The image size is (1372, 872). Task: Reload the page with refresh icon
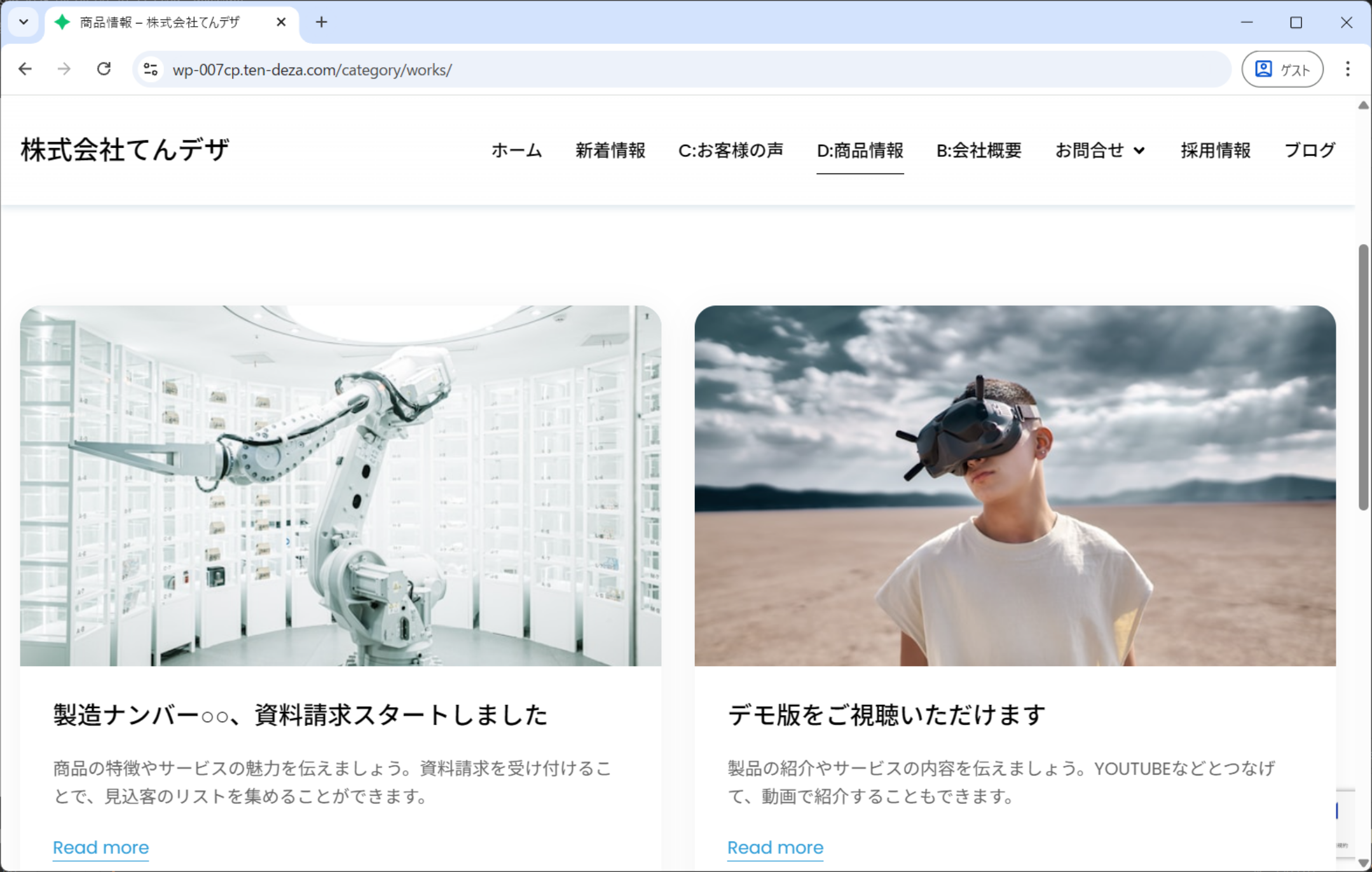pos(104,69)
